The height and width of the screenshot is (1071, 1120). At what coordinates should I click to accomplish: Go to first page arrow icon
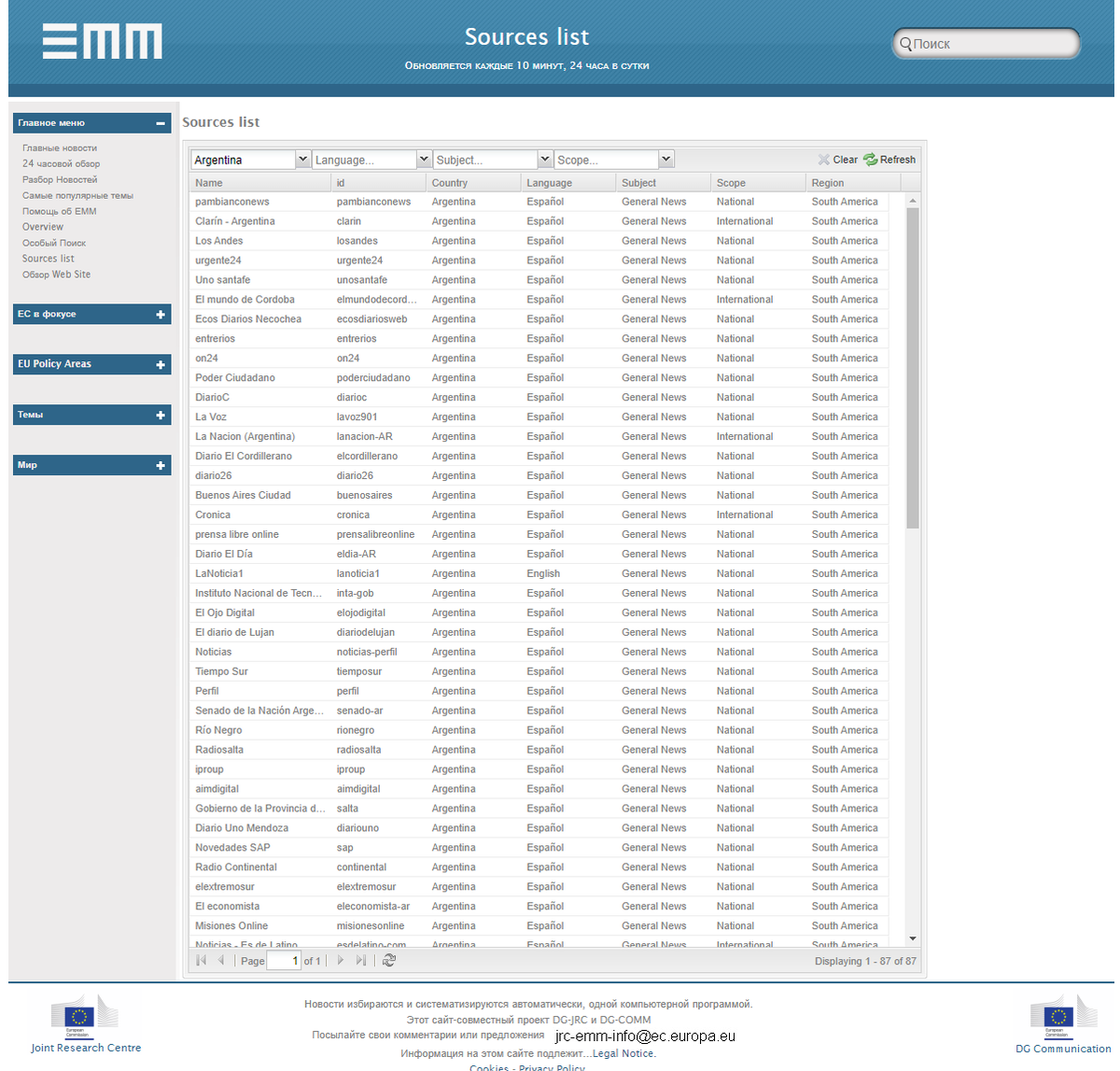point(201,960)
